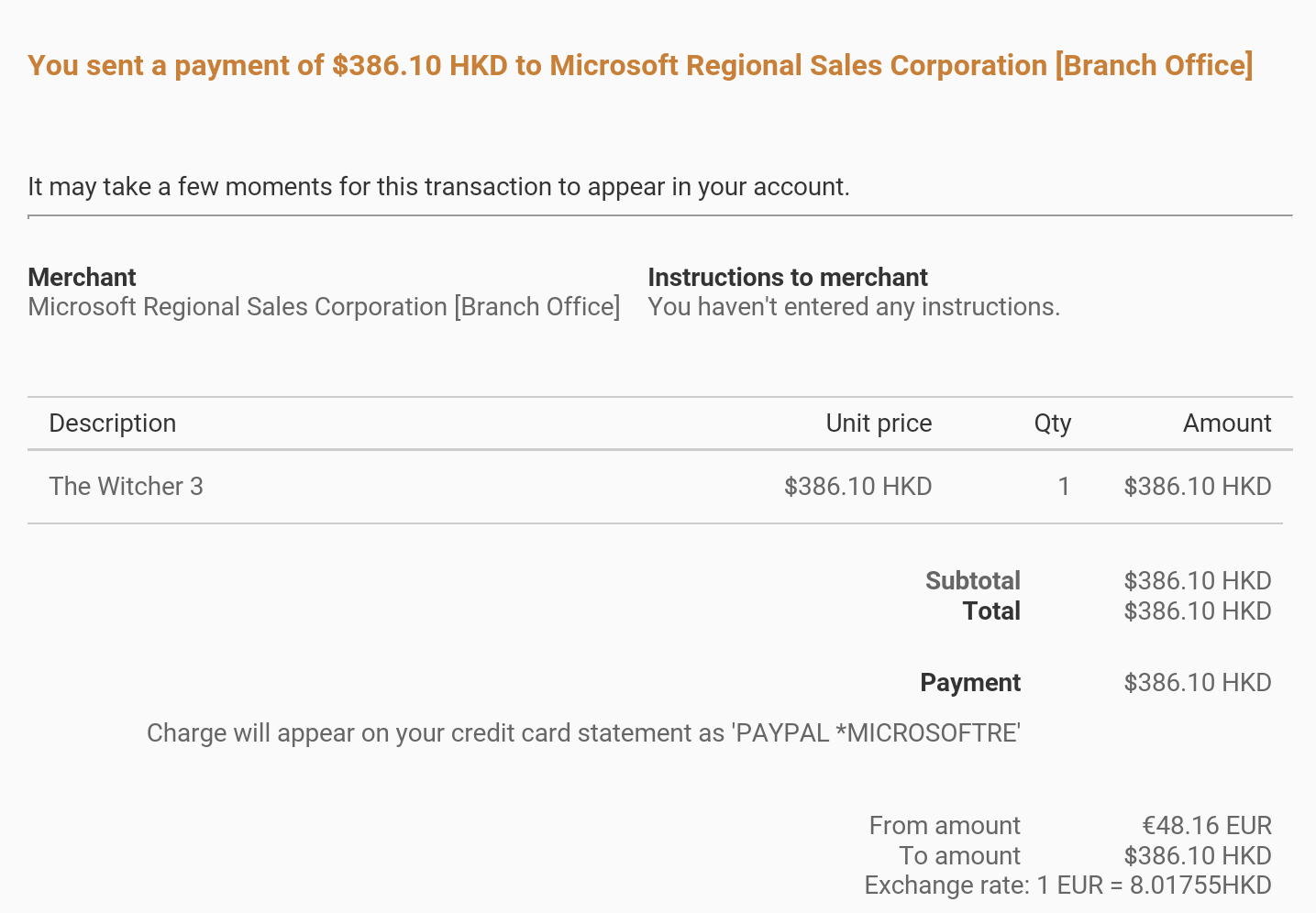Click the Total amount $386.10 HKD

click(1198, 611)
